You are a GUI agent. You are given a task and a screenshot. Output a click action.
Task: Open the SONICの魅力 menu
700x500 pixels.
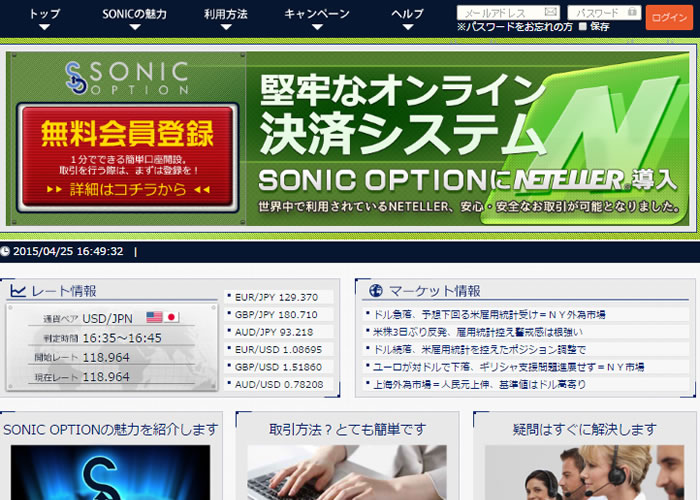tap(134, 14)
